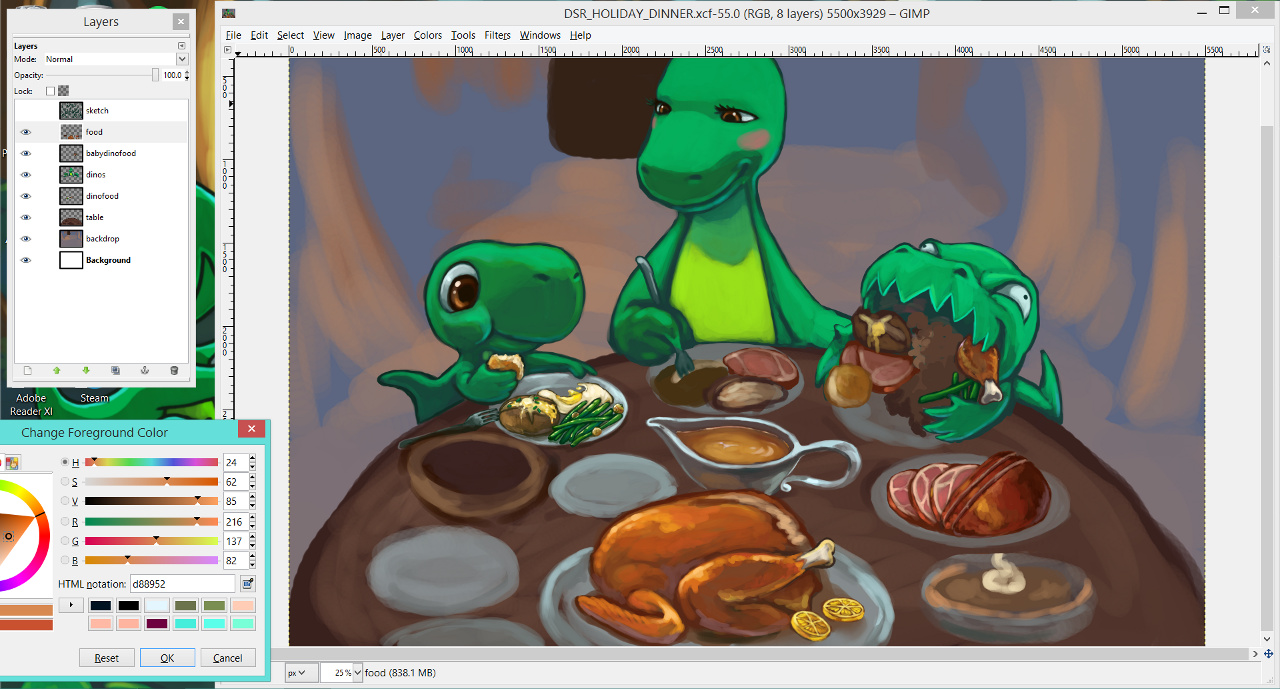This screenshot has height=689, width=1280.
Task: Pick a color from screen with the eyedropper
Action: tap(248, 583)
